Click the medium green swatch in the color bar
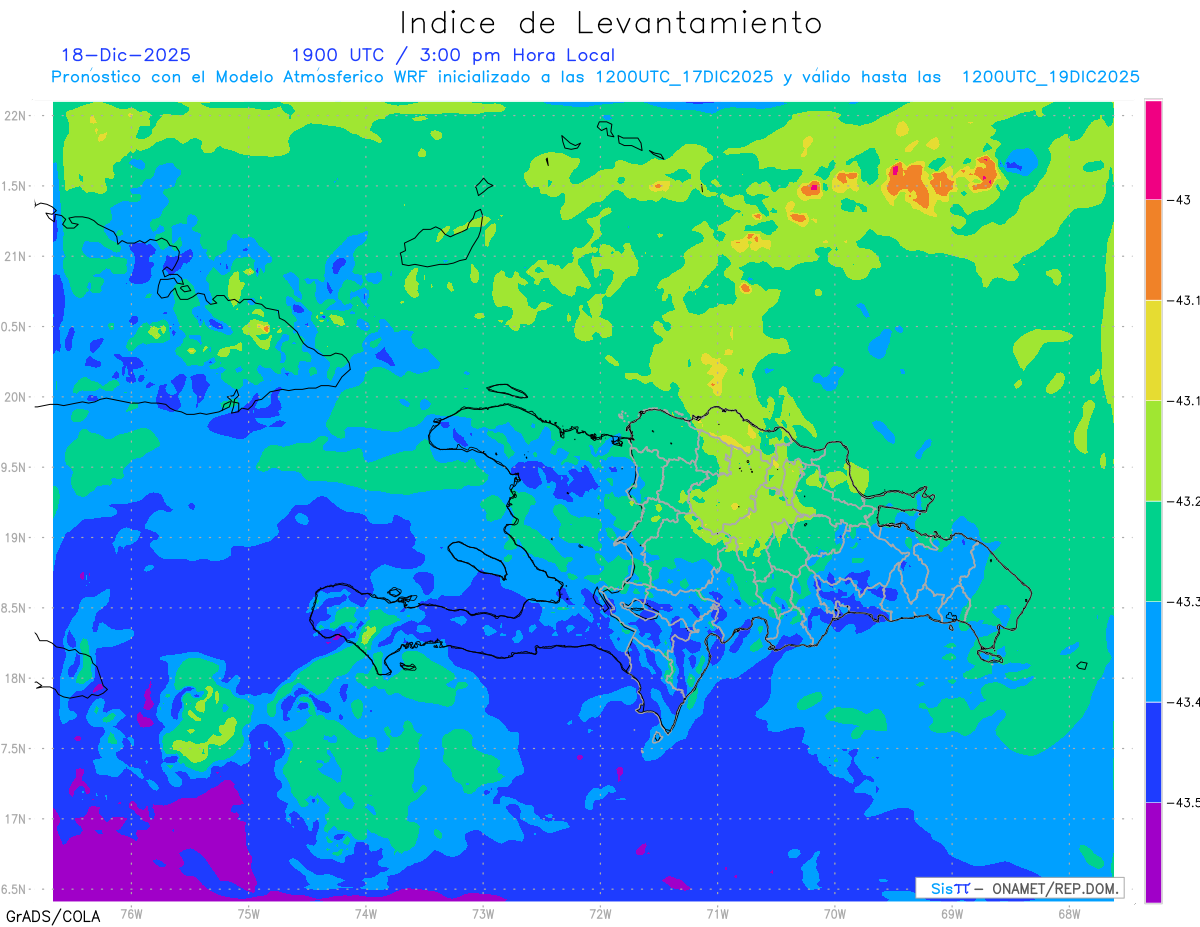This screenshot has height=927, width=1200. [1153, 551]
